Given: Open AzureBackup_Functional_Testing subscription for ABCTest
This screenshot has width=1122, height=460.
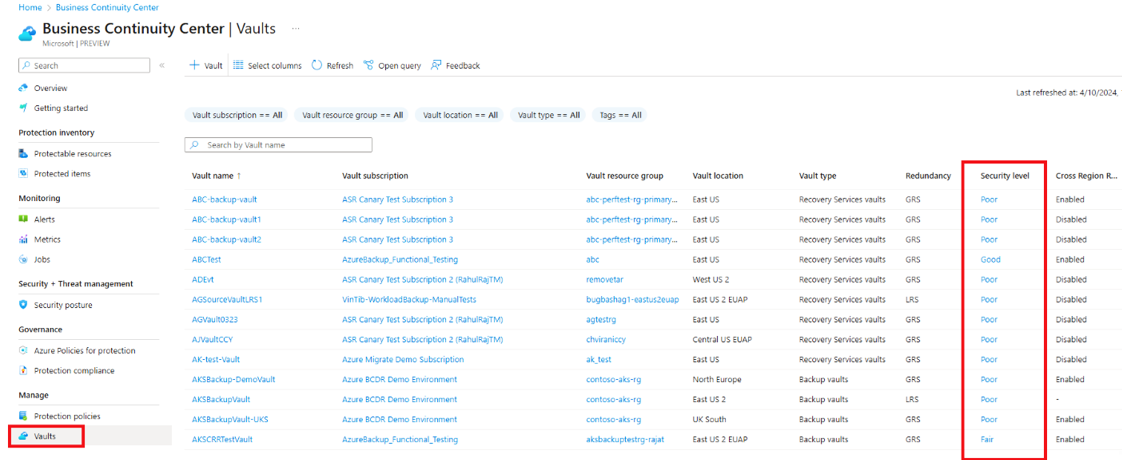Looking at the screenshot, I should (400, 260).
